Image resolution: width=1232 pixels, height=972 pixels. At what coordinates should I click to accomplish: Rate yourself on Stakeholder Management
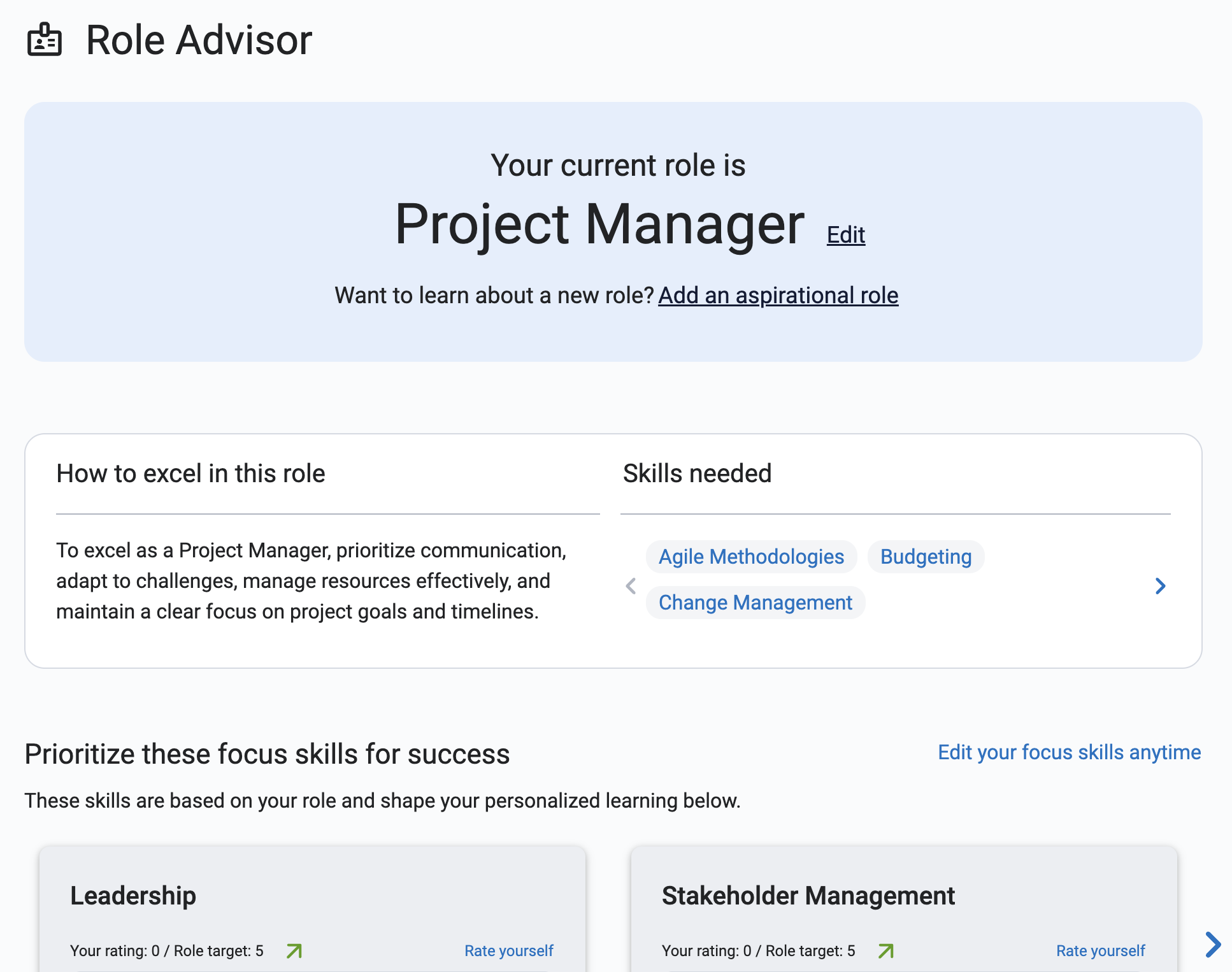pos(1100,950)
